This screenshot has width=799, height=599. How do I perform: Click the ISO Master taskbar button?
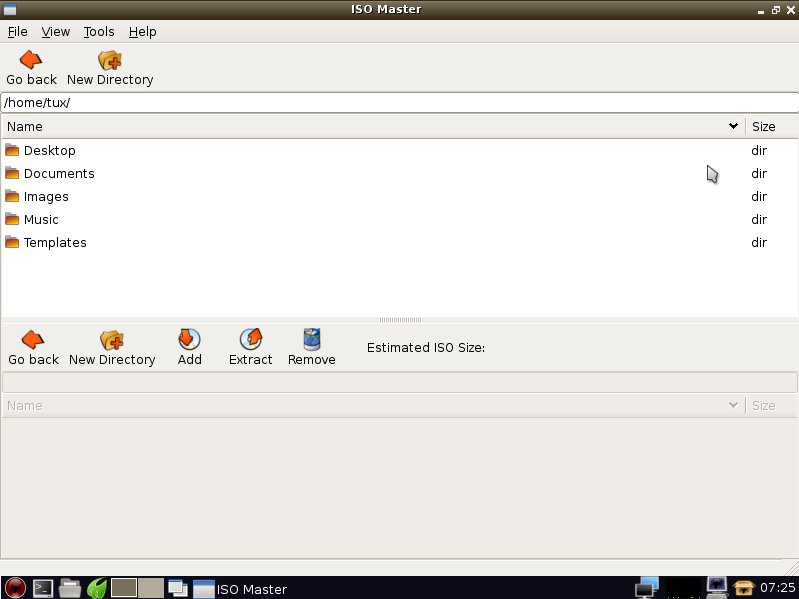click(240, 589)
